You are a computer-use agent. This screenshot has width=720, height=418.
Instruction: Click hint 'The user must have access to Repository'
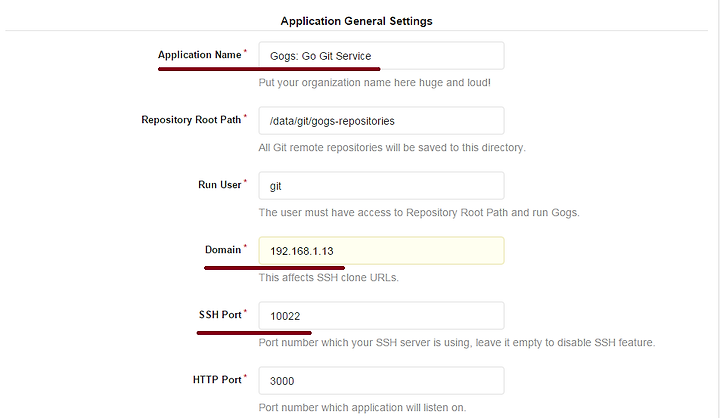click(419, 213)
